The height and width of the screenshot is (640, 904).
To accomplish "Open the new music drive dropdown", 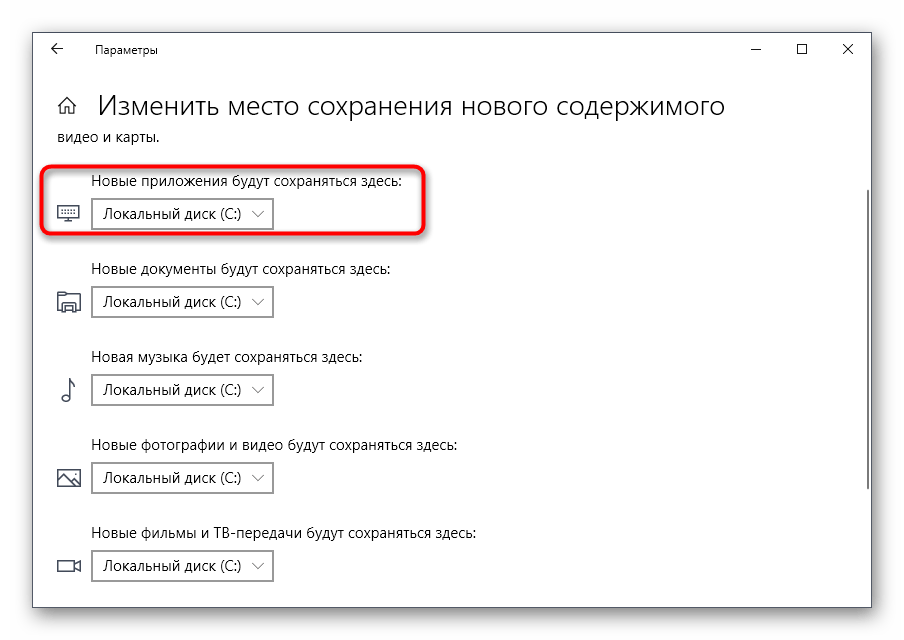I will tap(182, 390).
